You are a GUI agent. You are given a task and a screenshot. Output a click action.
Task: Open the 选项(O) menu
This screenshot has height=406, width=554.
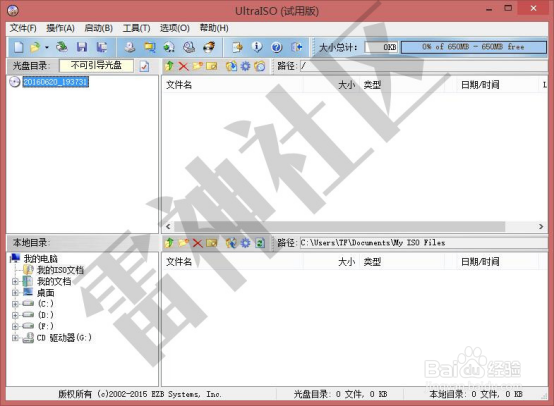coord(175,28)
